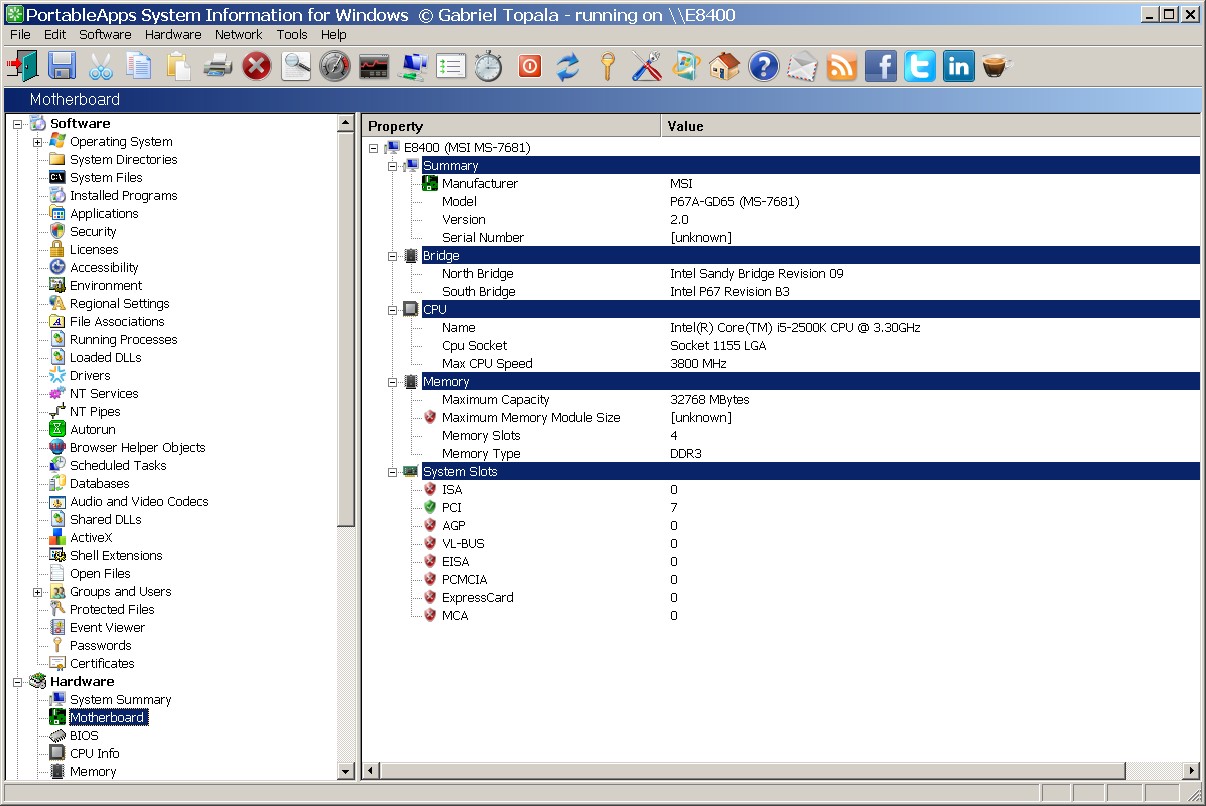
Task: Select Event Viewer in the tree
Action: tap(107, 628)
